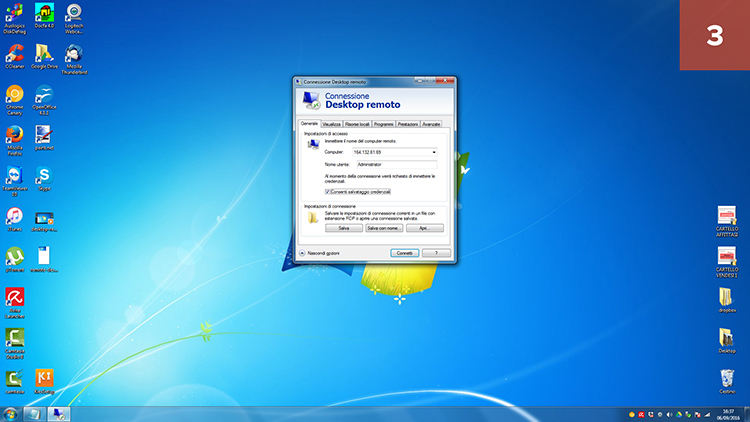Click the Connetti button
The width and height of the screenshot is (750, 422).
(404, 253)
